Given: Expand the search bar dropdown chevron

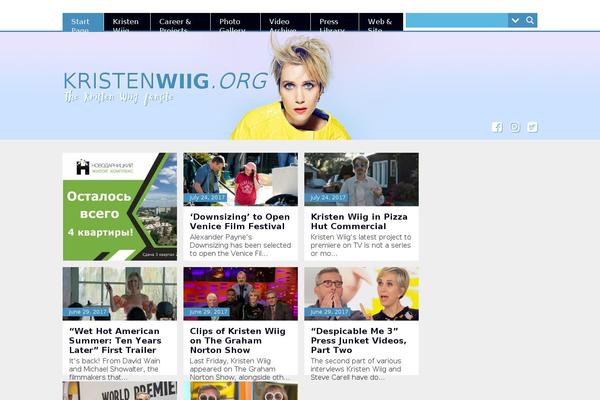Looking at the screenshot, I should [x=515, y=20].
